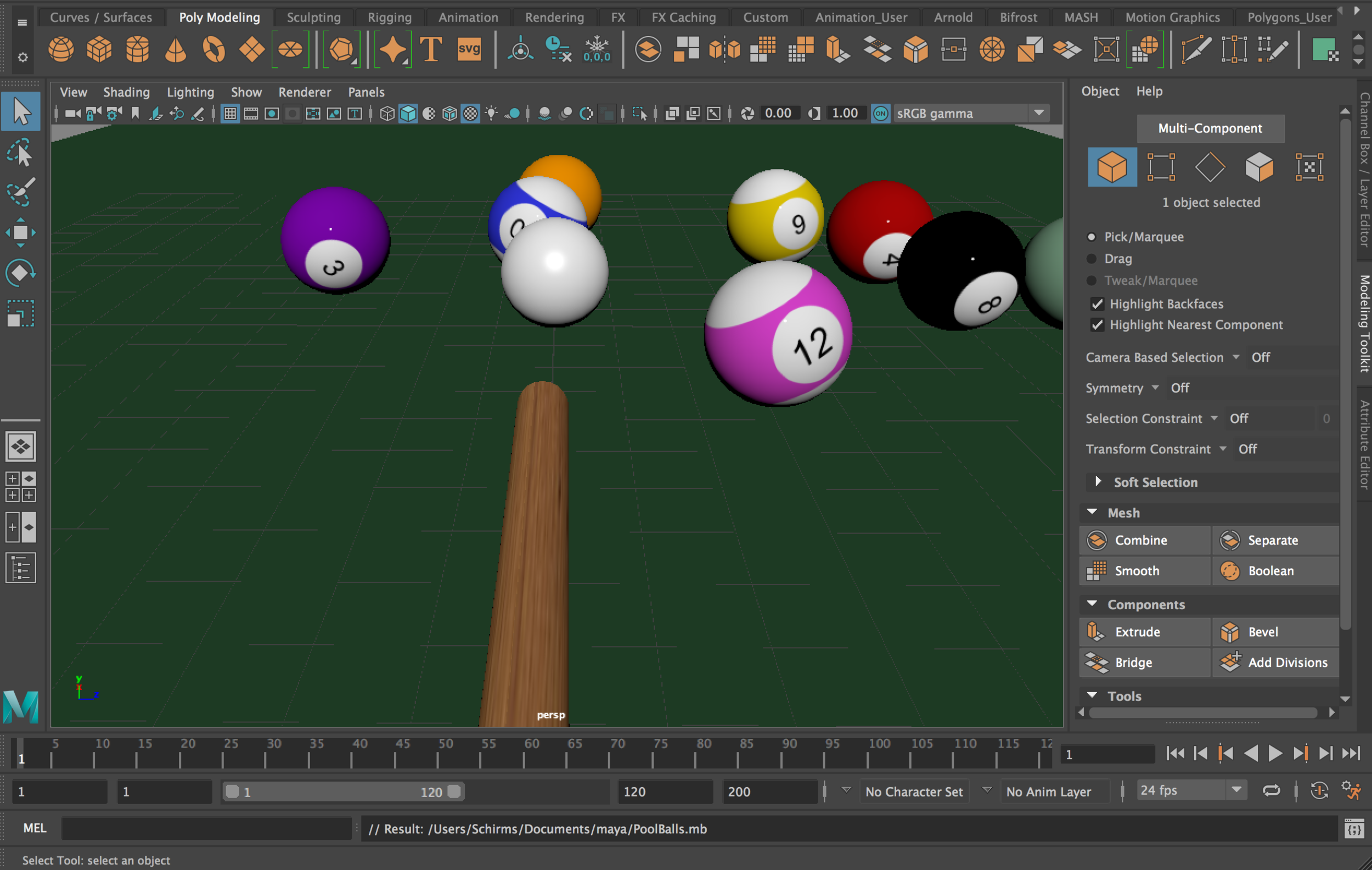Switch to the Sculpting shelf tab
Image resolution: width=1372 pixels, height=870 pixels.
pyautogui.click(x=313, y=17)
